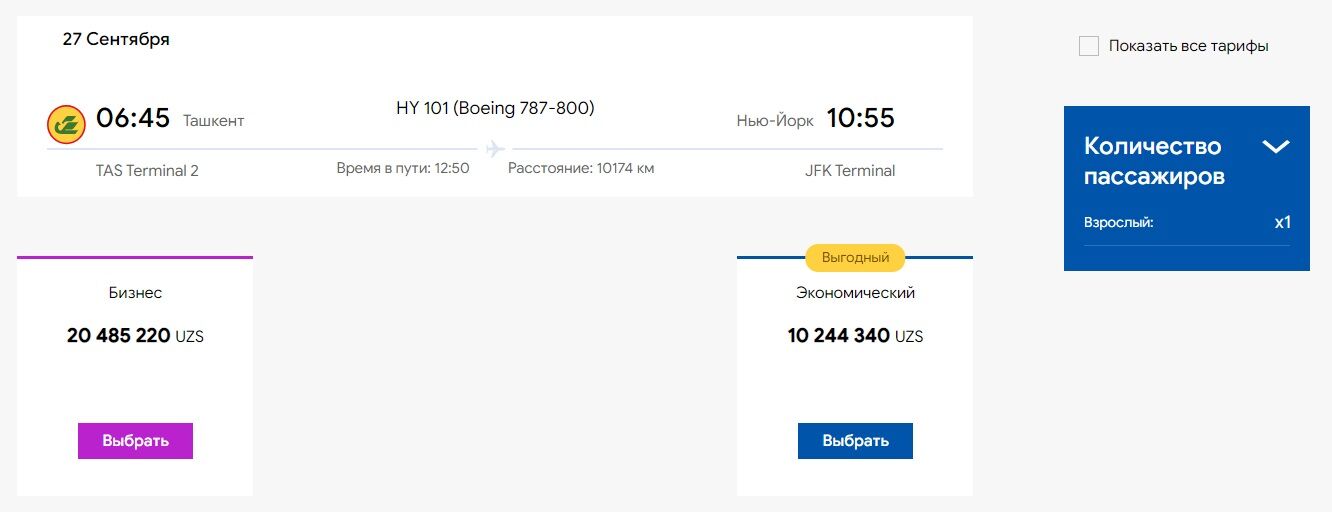Click the 27 Сентября date heading
This screenshot has width=1332, height=512.
tap(116, 40)
